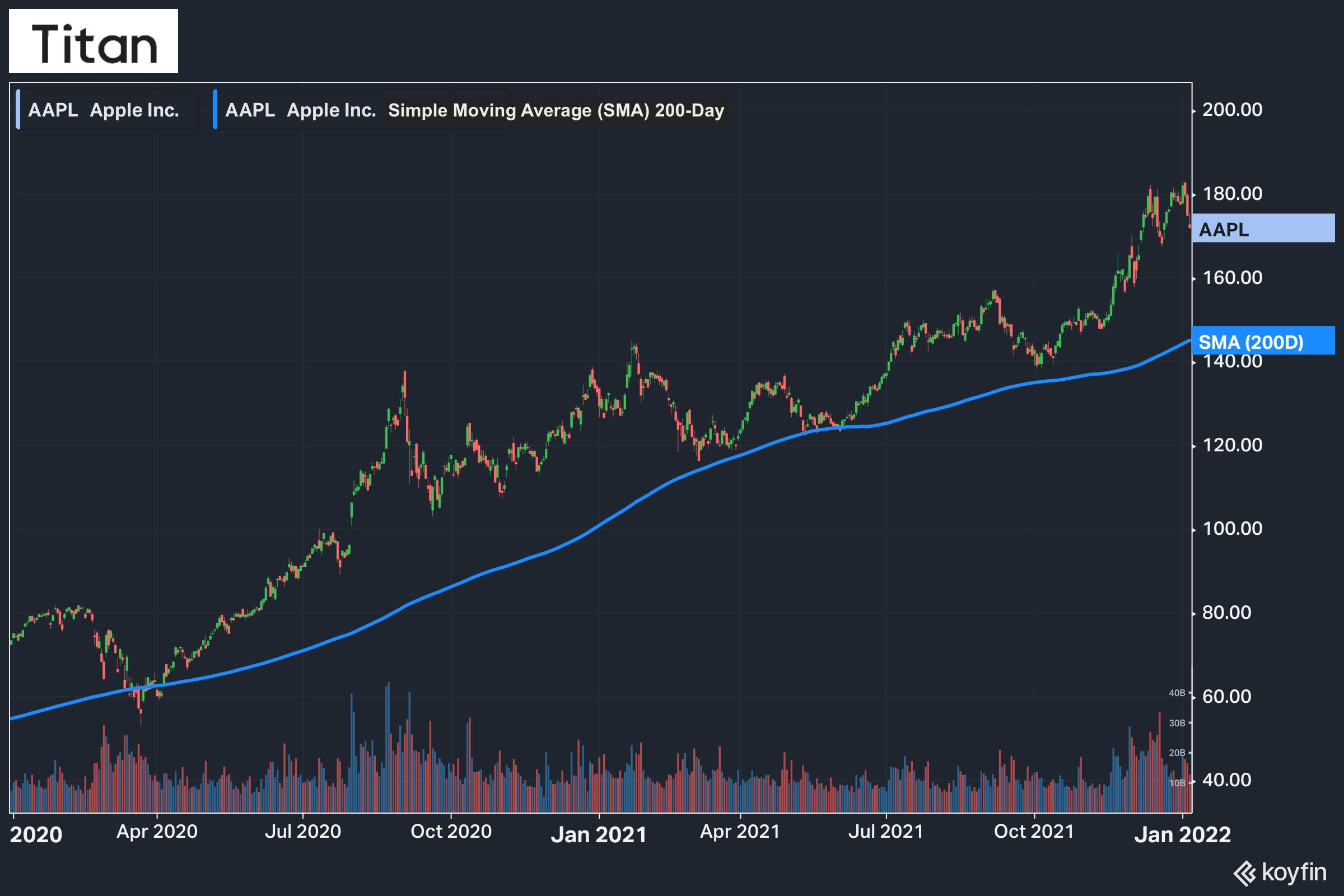Screen dimensions: 1344x896
Task: Click the 180.00 price axis label
Action: [1232, 194]
